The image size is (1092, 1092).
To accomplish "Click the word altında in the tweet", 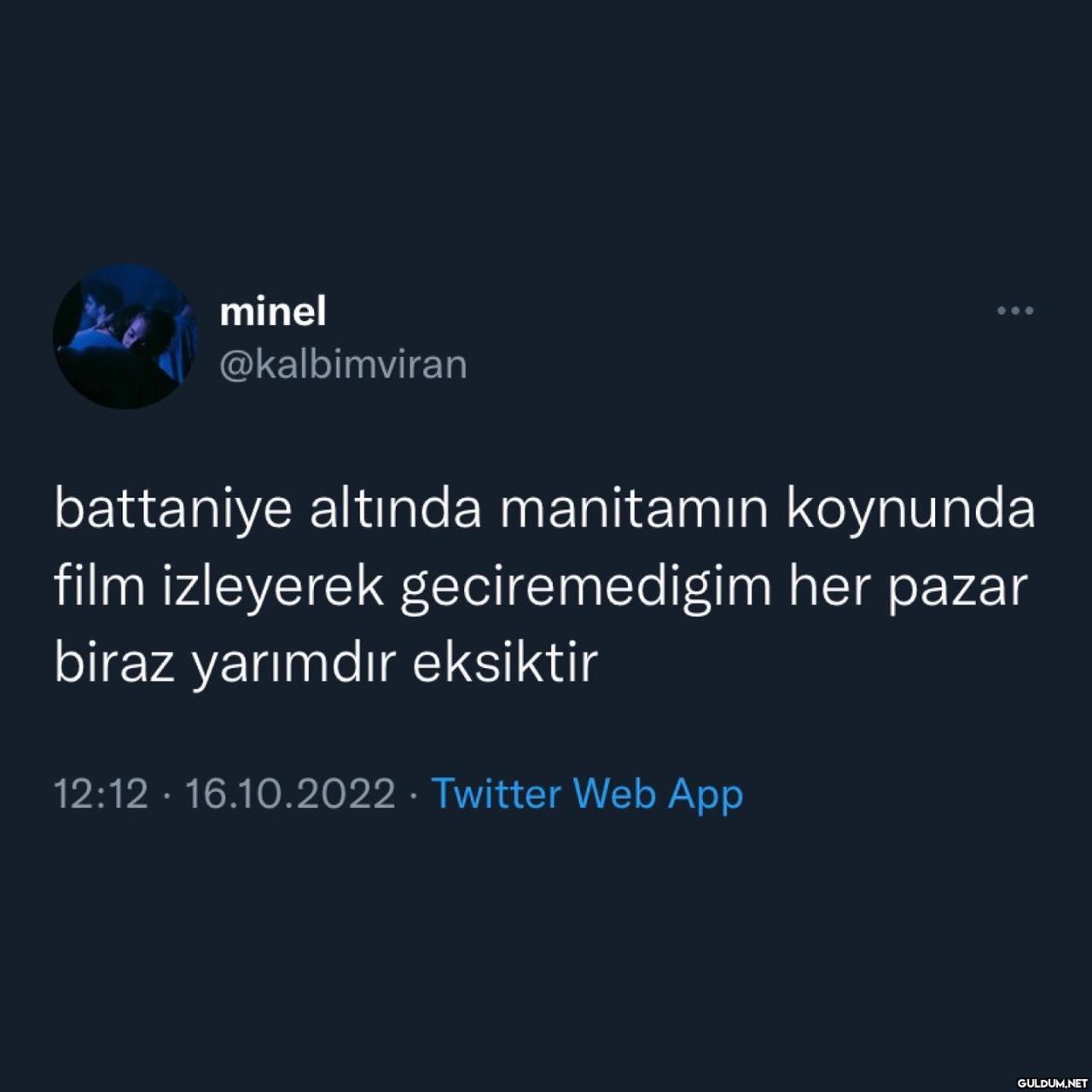I will (396, 508).
